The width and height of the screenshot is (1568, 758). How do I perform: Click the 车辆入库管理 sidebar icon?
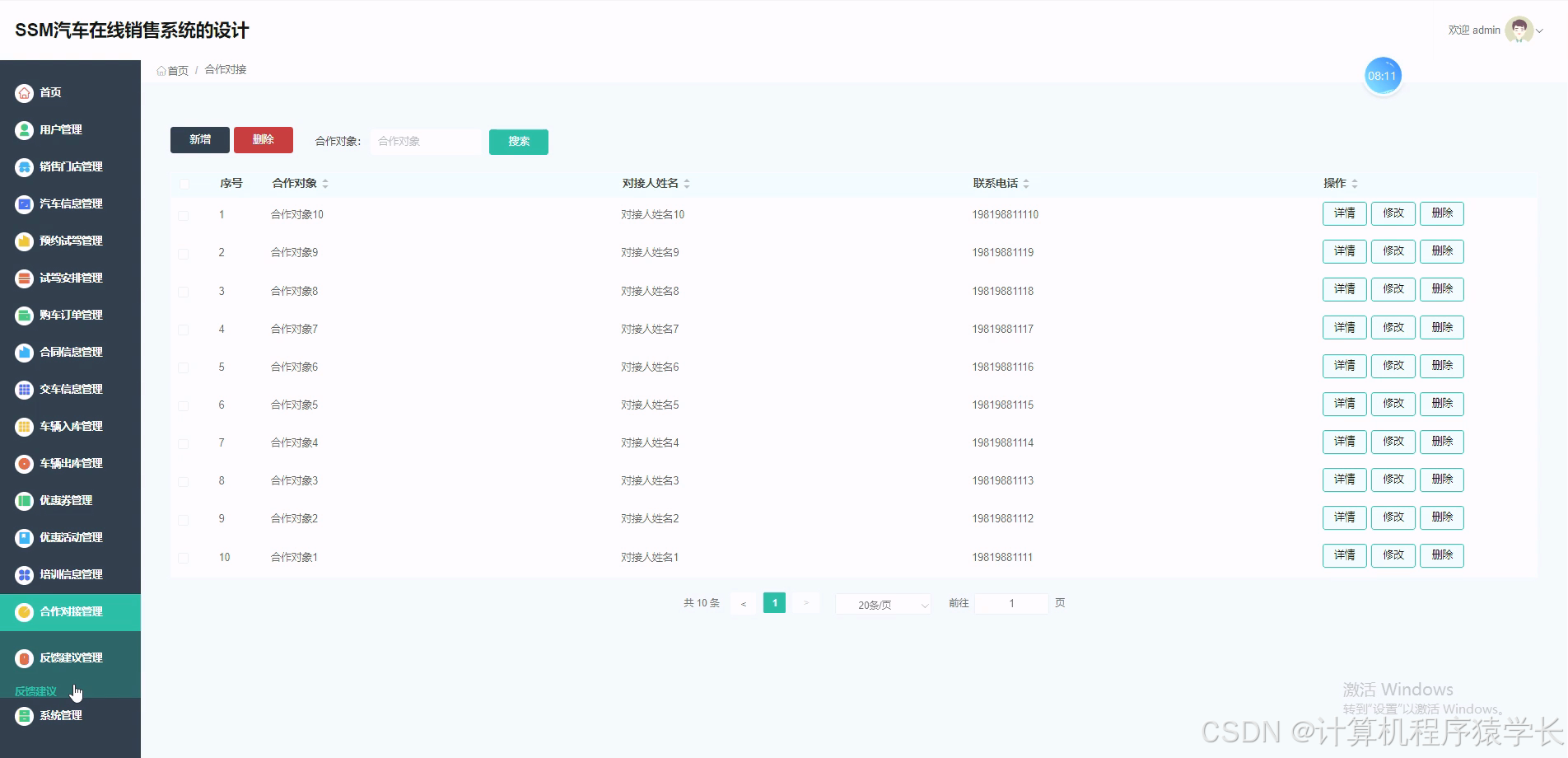(24, 427)
